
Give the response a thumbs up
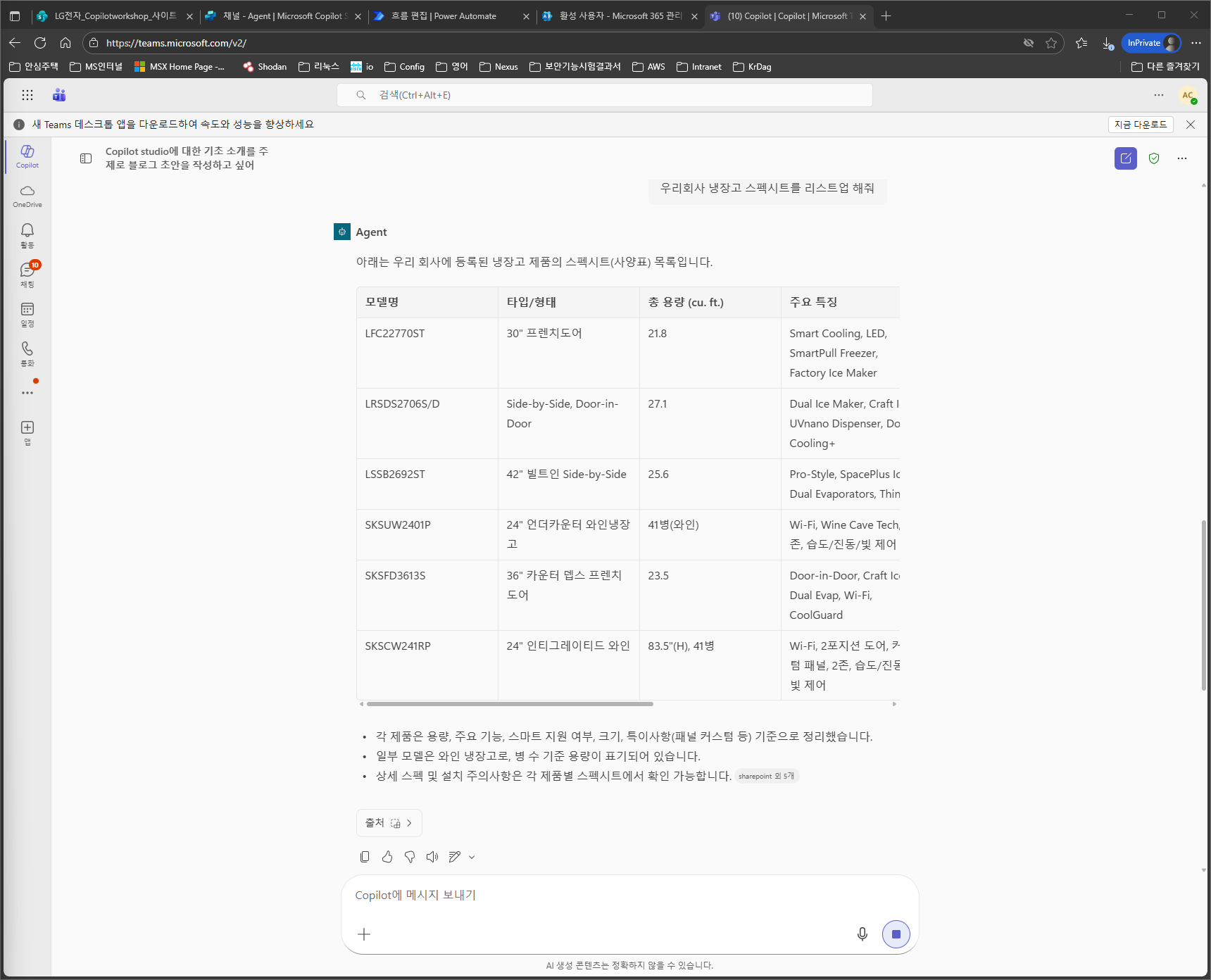click(387, 857)
